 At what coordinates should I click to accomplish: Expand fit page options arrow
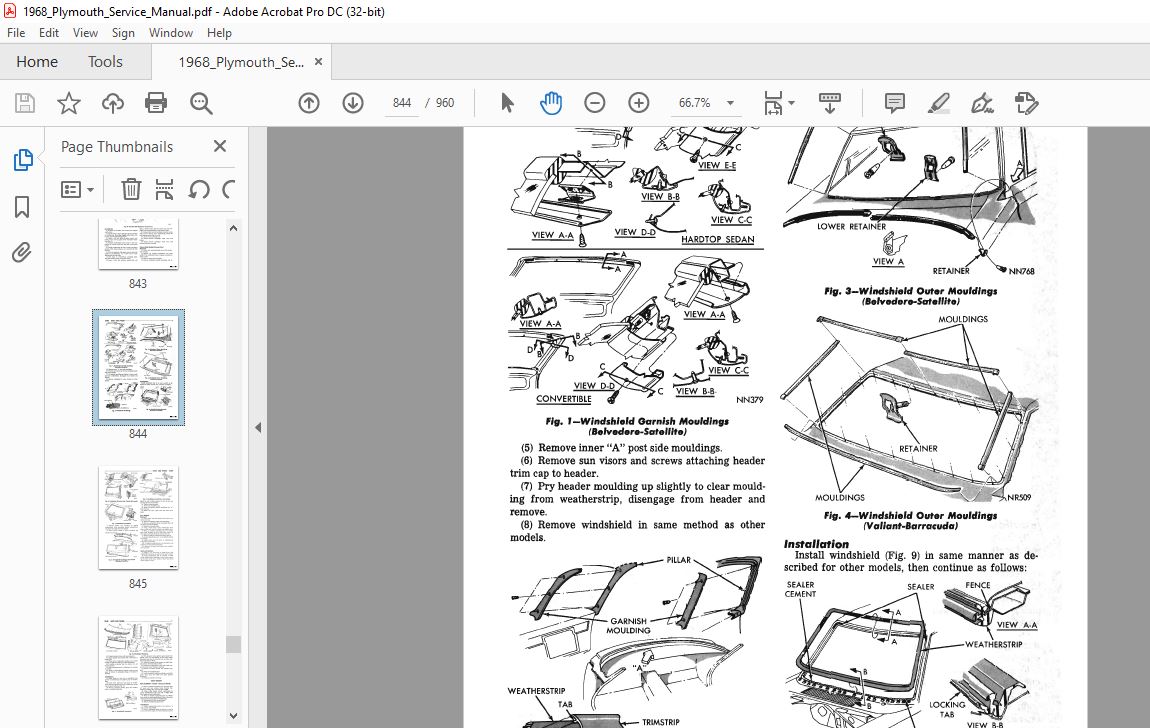(791, 103)
